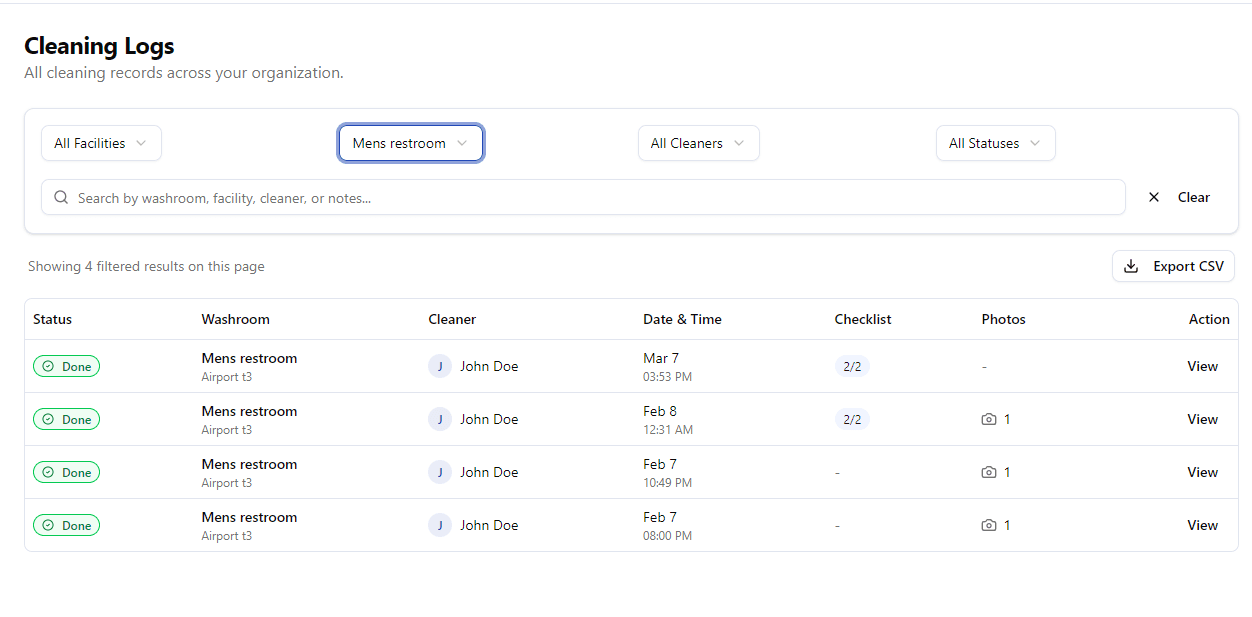This screenshot has height=617, width=1252.
Task: Click the Date & Time column header
Action: pos(682,319)
